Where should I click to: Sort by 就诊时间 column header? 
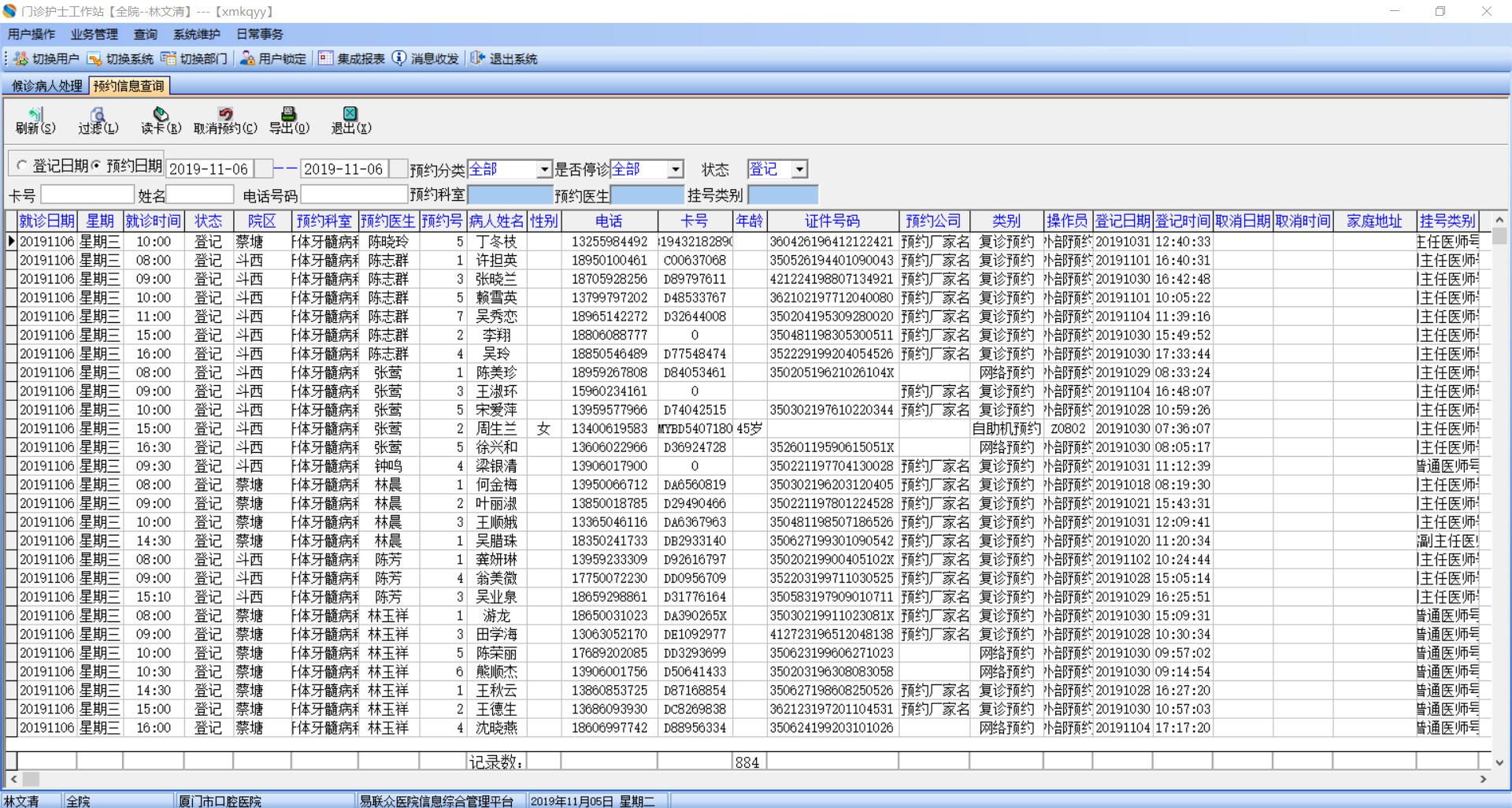[x=154, y=221]
